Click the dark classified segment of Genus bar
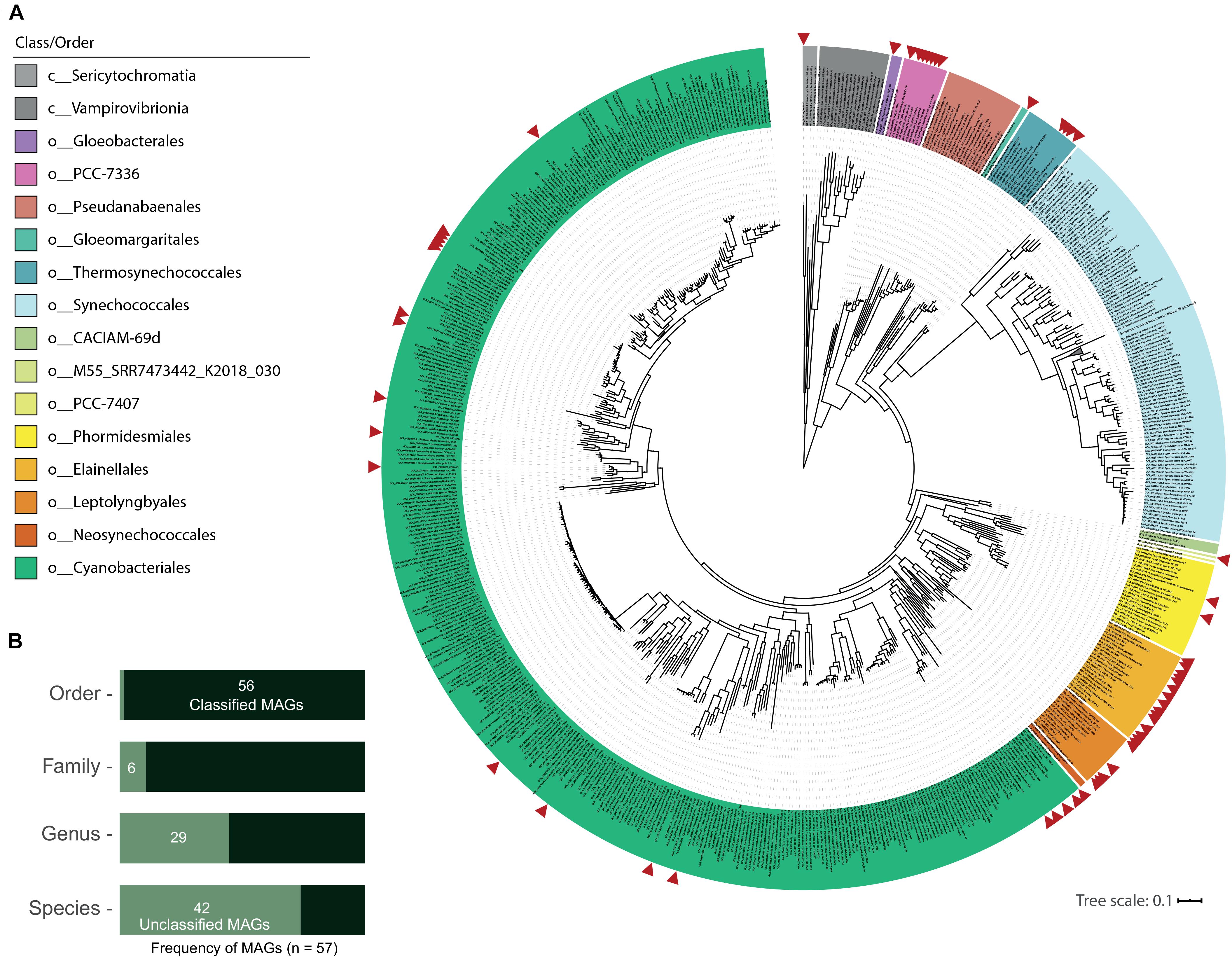 pos(297,838)
